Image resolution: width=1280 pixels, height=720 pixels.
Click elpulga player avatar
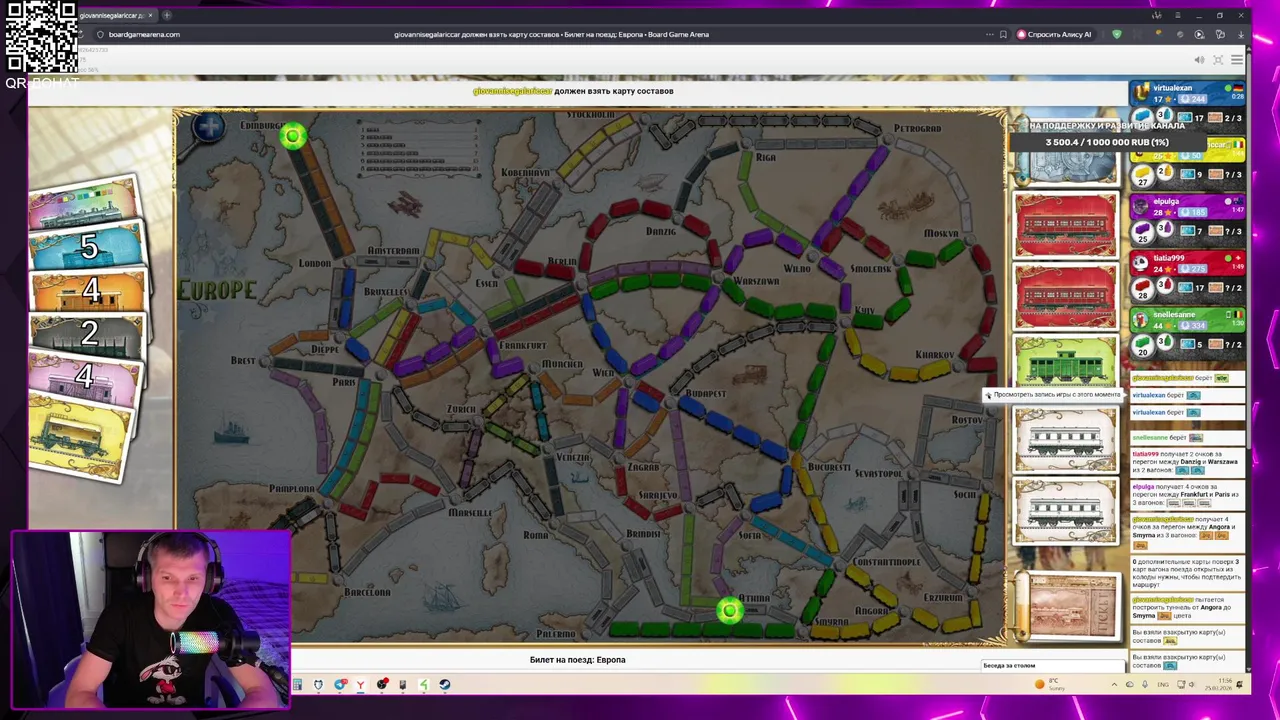coord(1141,206)
